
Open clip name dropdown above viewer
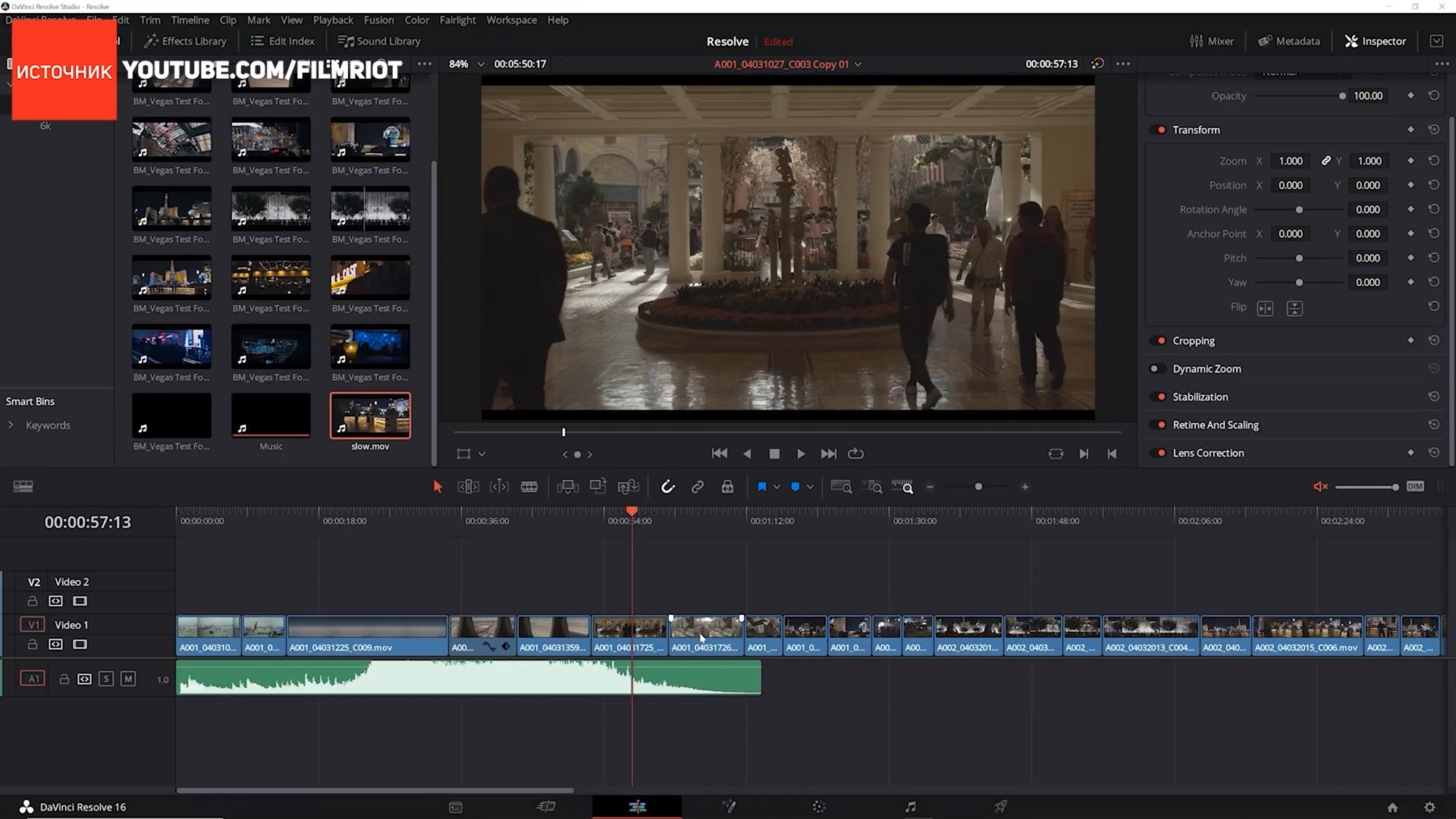(858, 64)
